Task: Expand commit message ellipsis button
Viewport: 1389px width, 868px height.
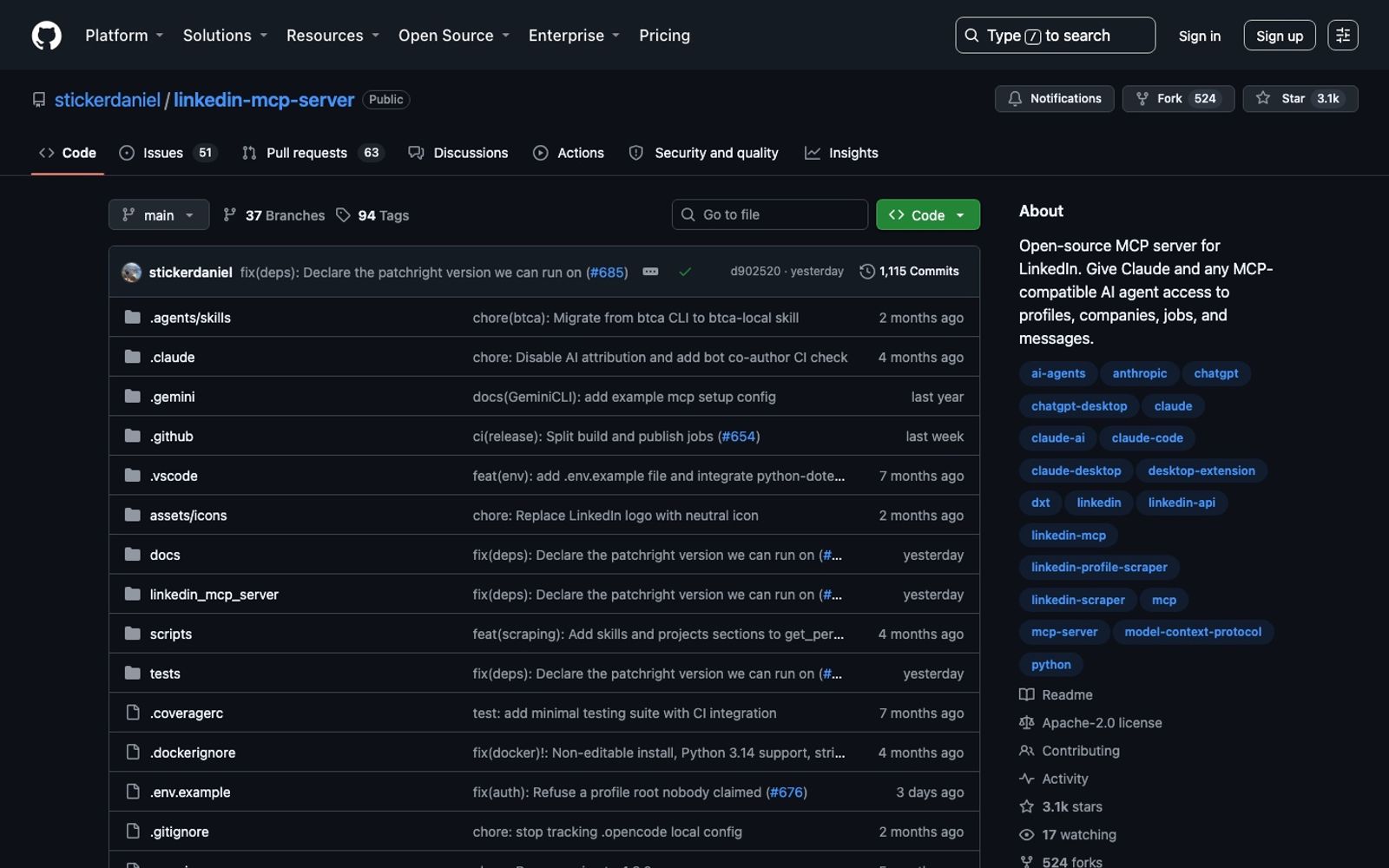Action: (650, 272)
